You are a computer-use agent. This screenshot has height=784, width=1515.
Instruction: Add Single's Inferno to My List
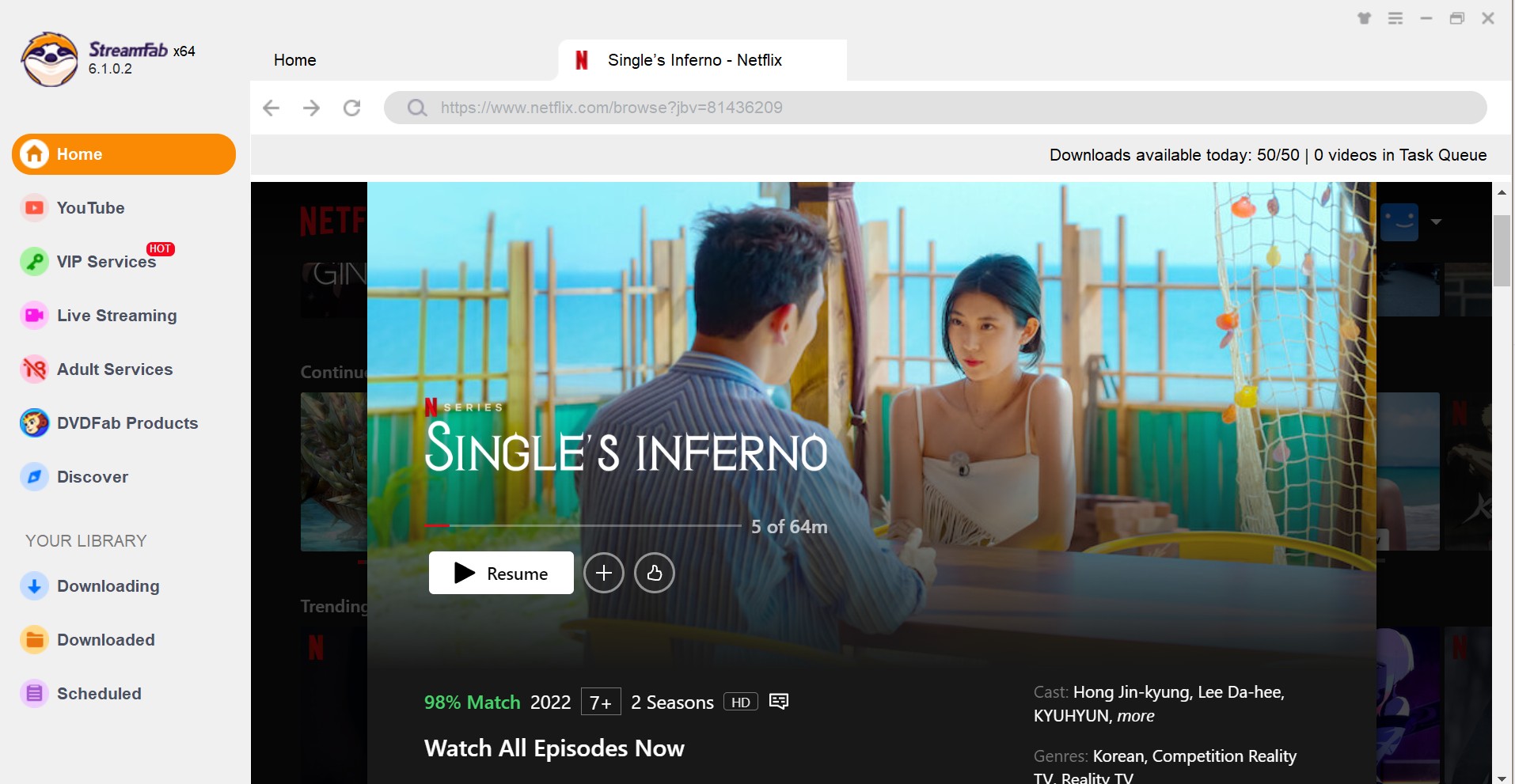[x=604, y=573]
